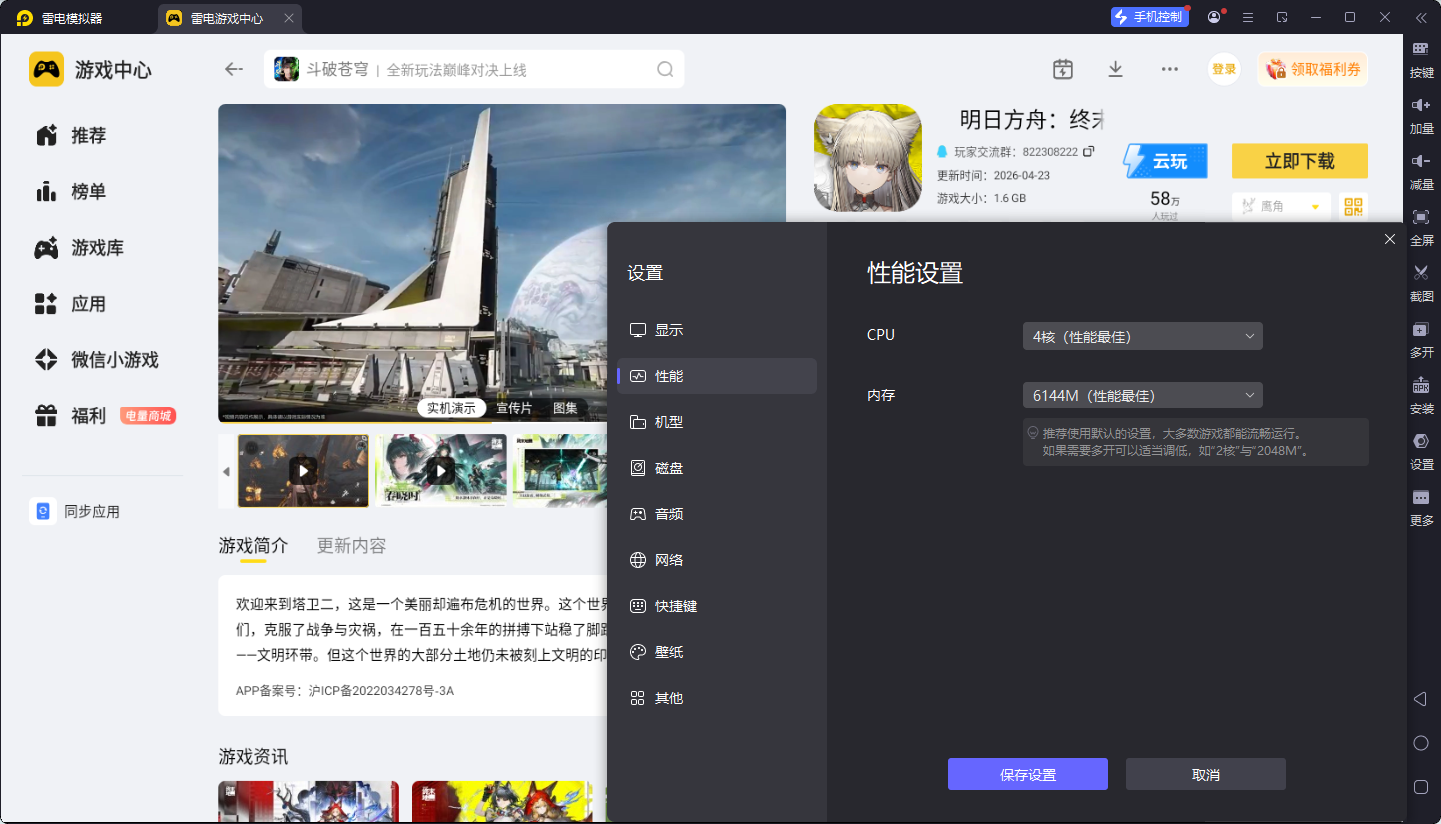This screenshot has width=1441, height=824.
Task: Select 快捷键 in settings menu
Action: (x=717, y=606)
